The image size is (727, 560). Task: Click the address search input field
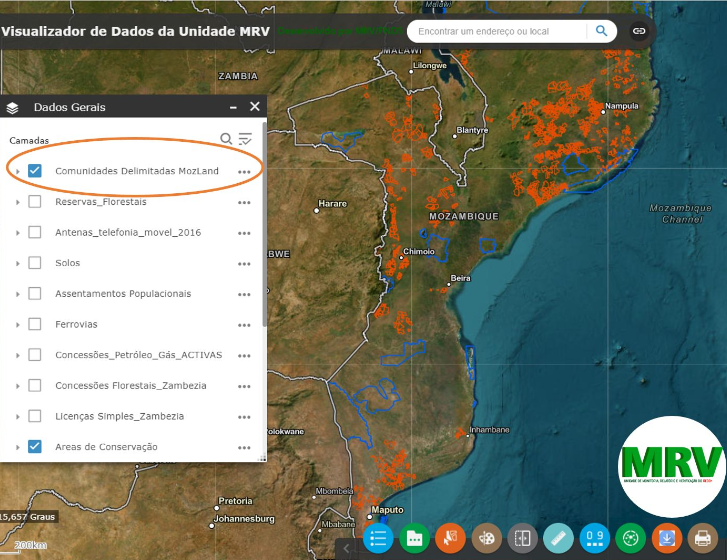(x=495, y=31)
